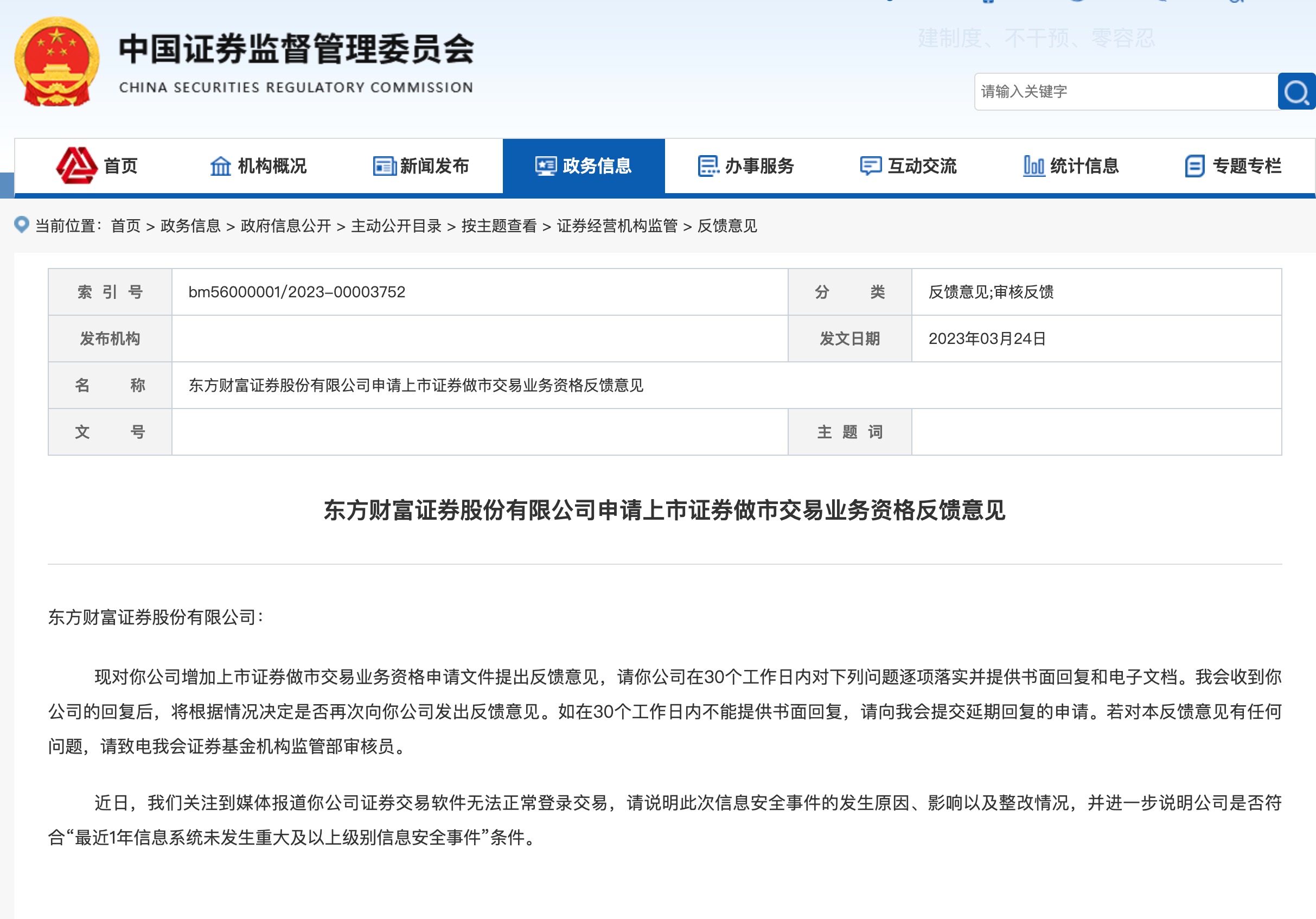Click 反馈意见 breadcrumb link

(727, 226)
